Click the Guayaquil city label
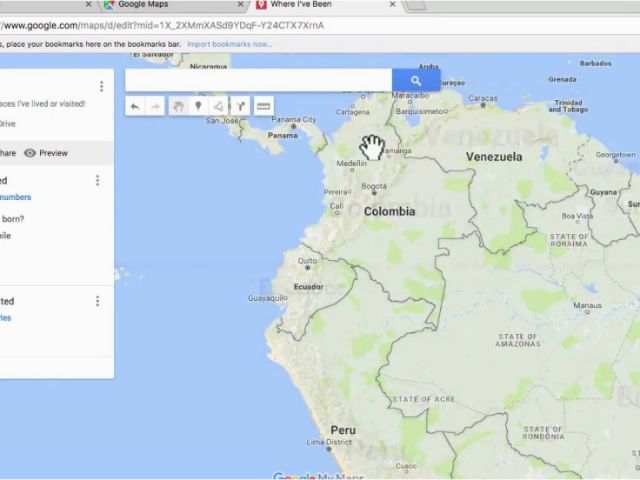640x480 pixels. [x=267, y=298]
